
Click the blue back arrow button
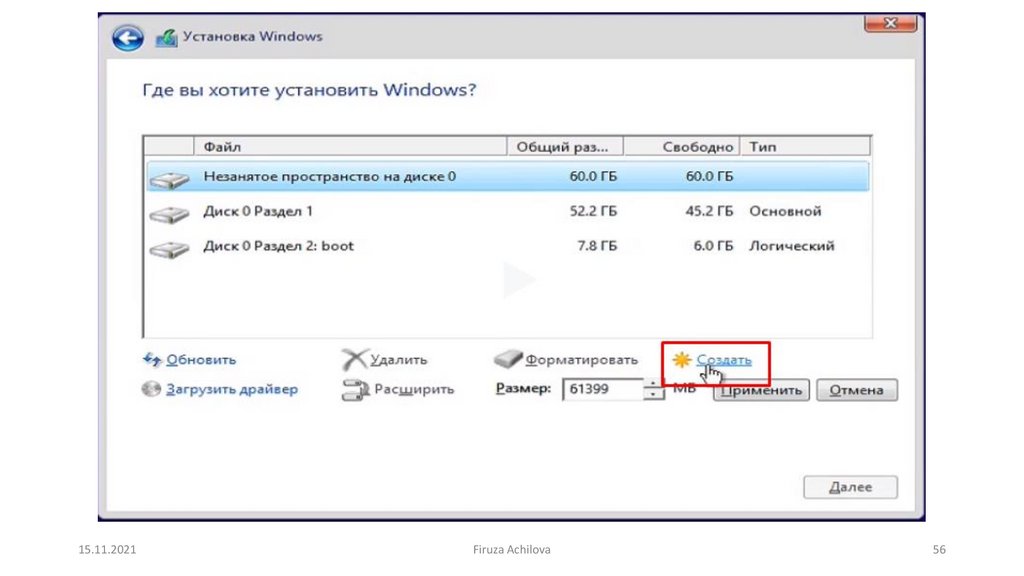click(128, 38)
